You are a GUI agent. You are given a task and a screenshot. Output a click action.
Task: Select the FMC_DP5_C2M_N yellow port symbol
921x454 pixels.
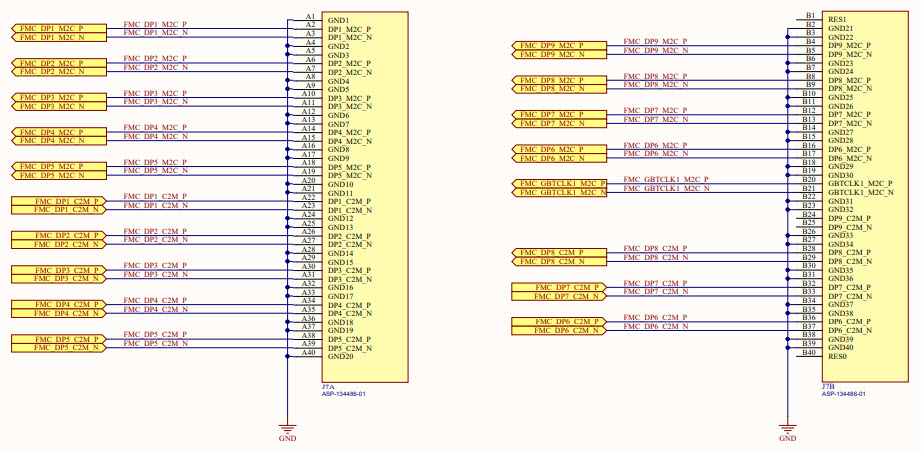(x=56, y=347)
